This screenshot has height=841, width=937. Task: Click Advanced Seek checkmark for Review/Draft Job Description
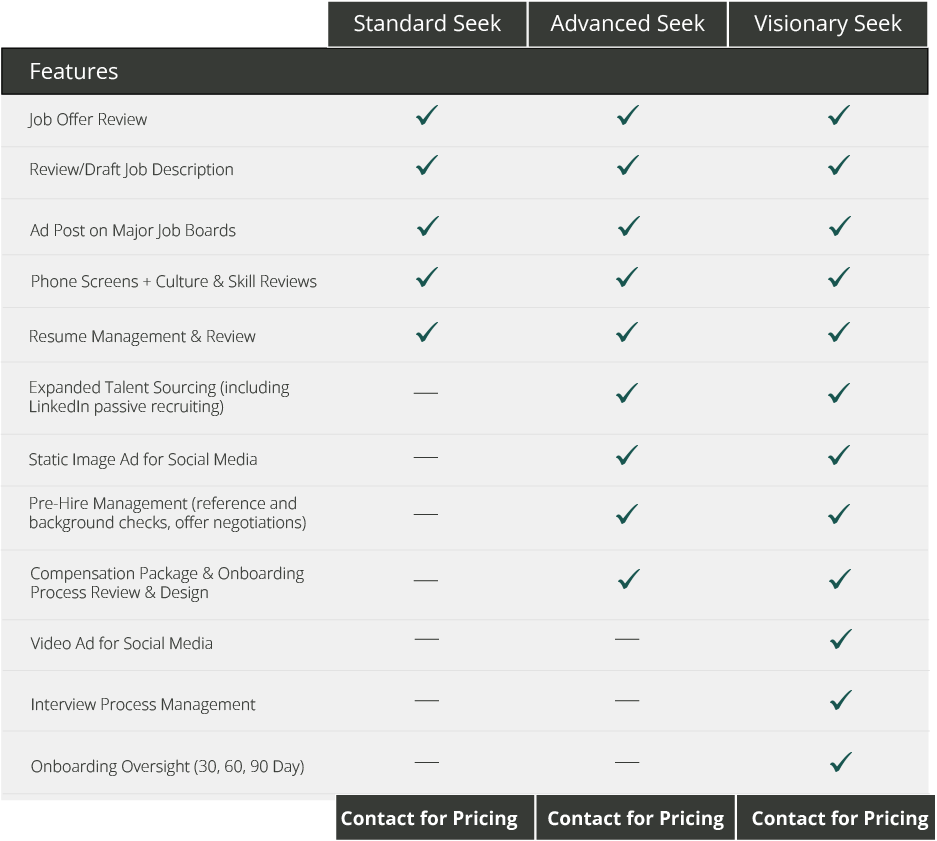point(627,165)
